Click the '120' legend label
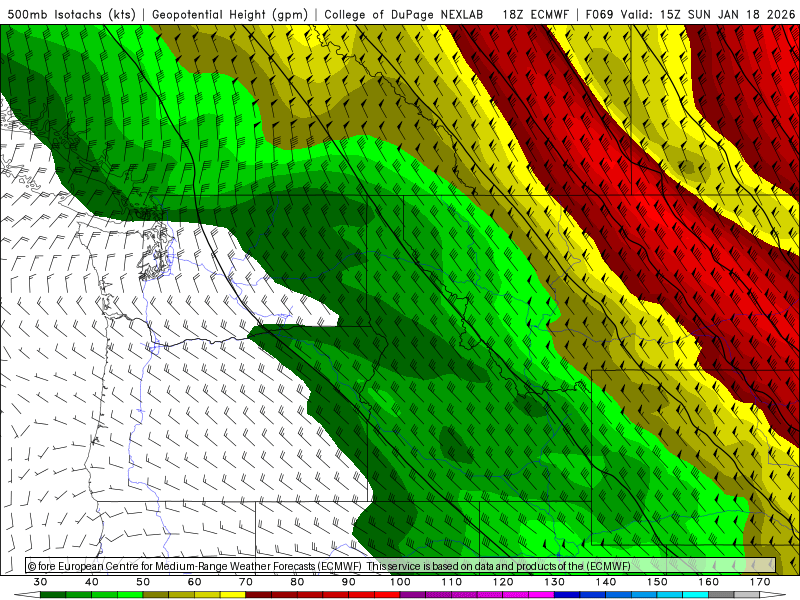 pos(503,582)
